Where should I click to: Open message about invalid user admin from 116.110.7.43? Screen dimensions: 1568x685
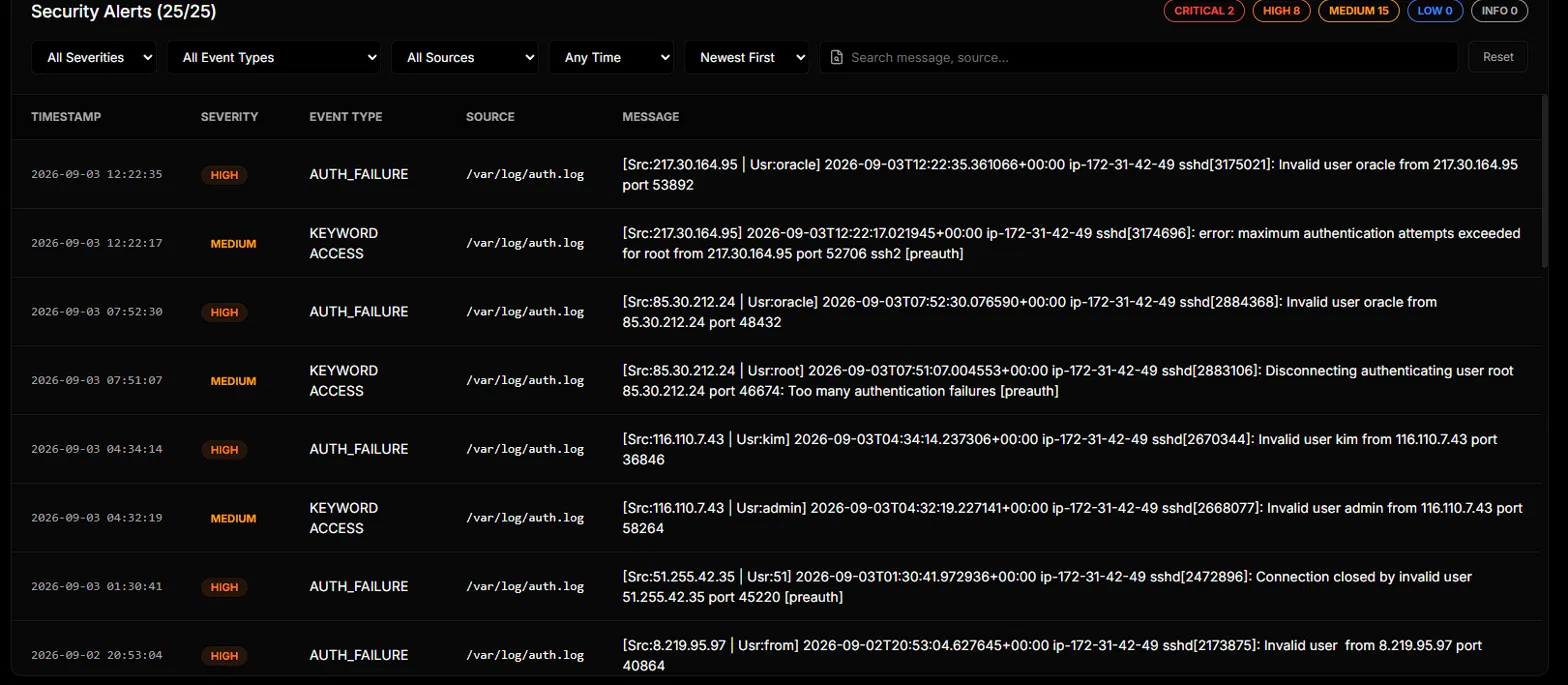(x=1072, y=518)
